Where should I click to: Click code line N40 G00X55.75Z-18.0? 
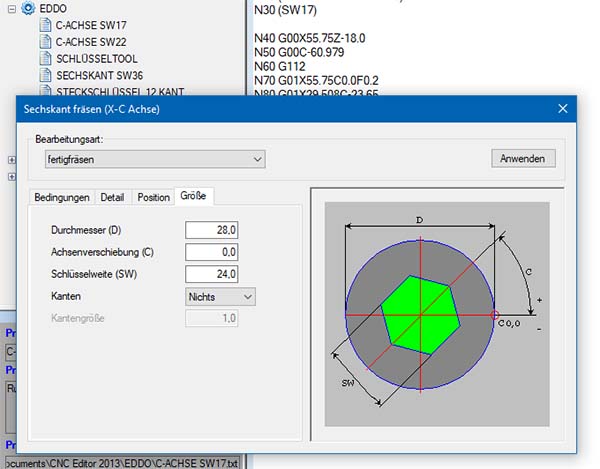click(310, 38)
